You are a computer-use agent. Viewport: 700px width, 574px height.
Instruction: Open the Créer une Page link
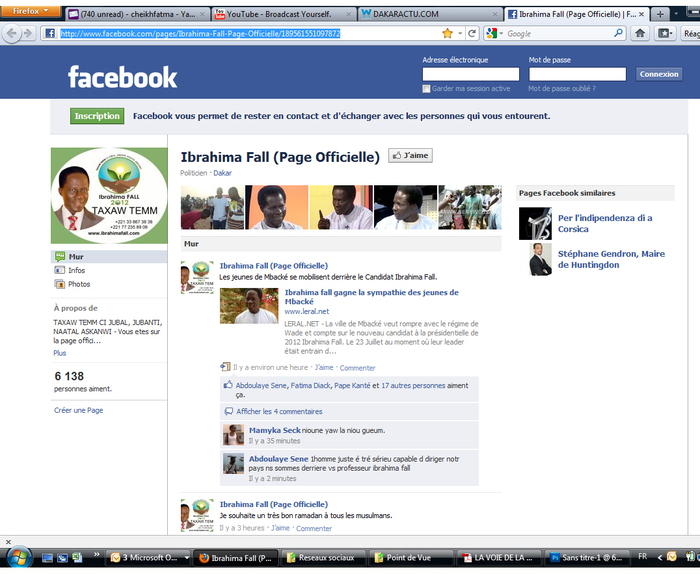pos(79,410)
